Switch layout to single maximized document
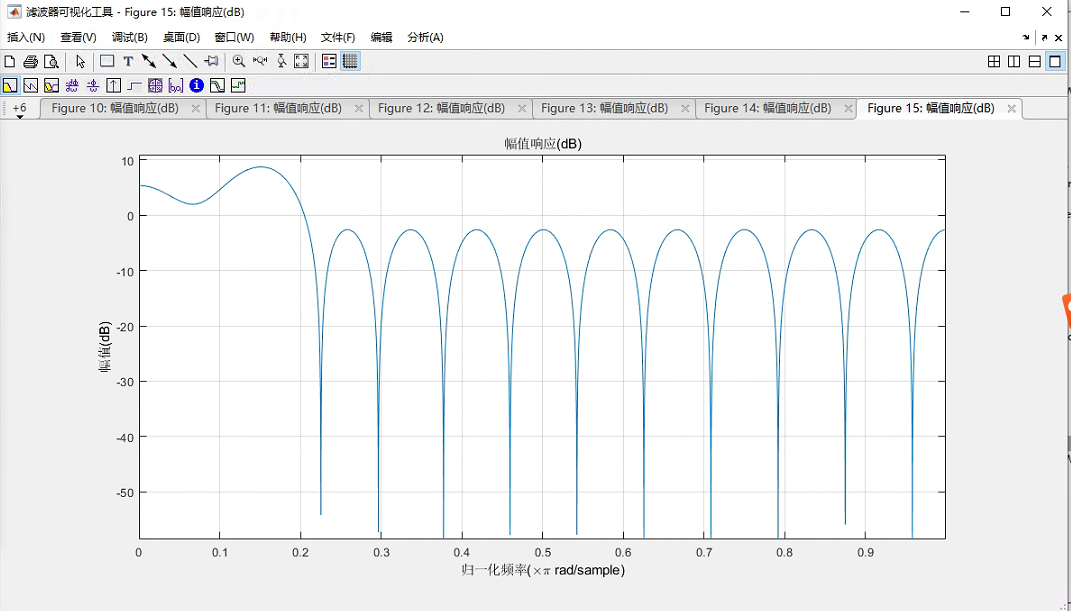 1055,61
